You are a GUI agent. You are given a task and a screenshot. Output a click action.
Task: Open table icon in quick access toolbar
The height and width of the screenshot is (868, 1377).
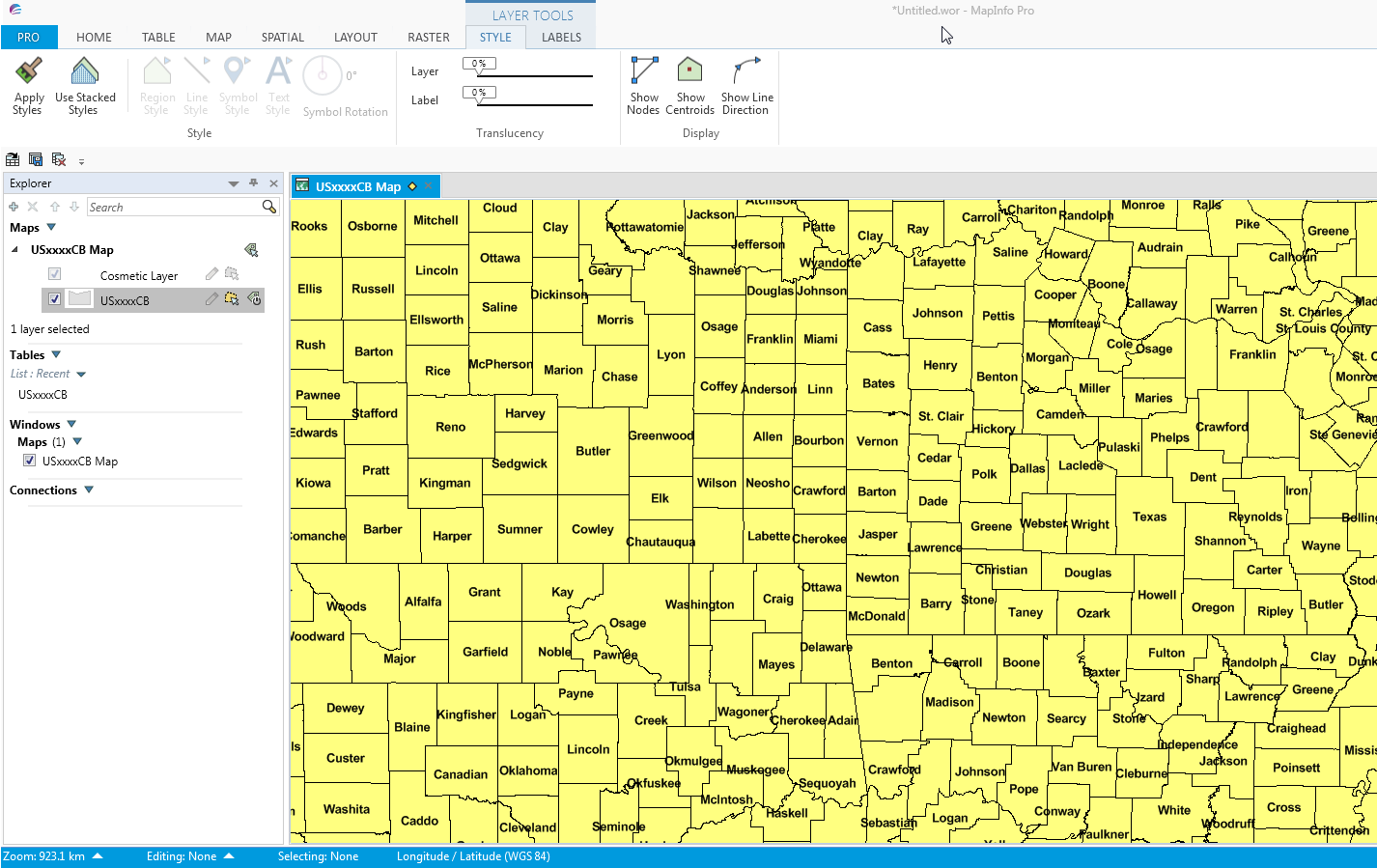(13, 159)
